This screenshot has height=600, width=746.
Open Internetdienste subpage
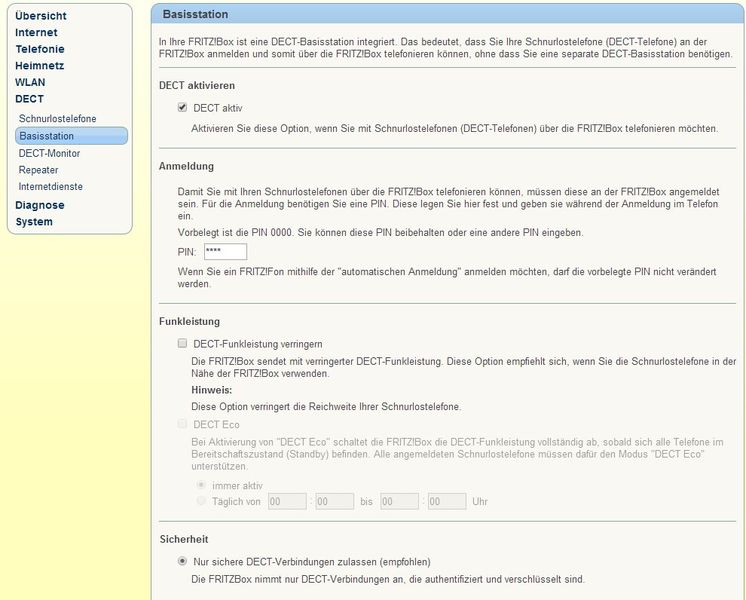50,187
